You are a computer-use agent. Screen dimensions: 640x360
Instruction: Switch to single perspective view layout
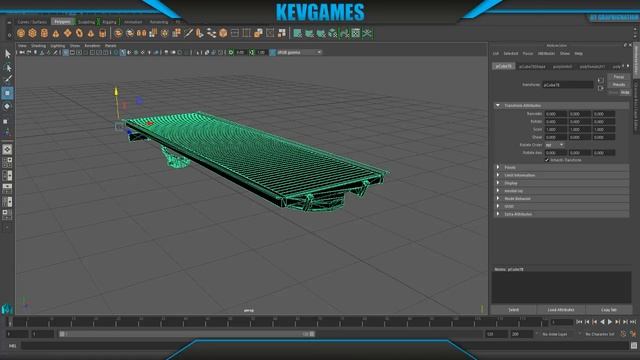[7, 149]
